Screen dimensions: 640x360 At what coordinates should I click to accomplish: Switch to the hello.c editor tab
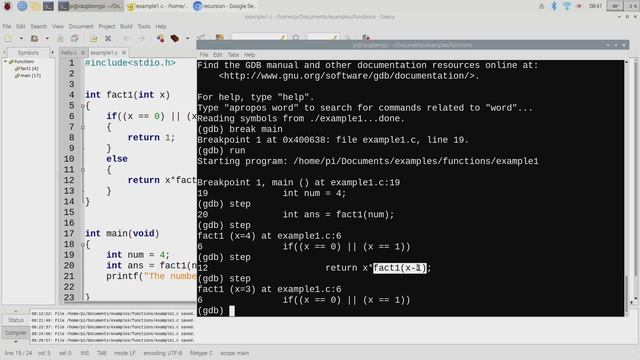[x=69, y=53]
